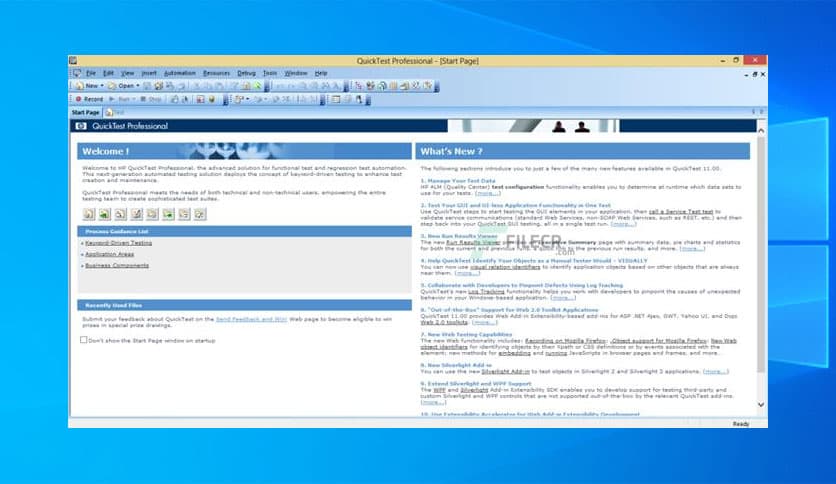
Task: Open the Application Areas link
Action: tap(109, 254)
